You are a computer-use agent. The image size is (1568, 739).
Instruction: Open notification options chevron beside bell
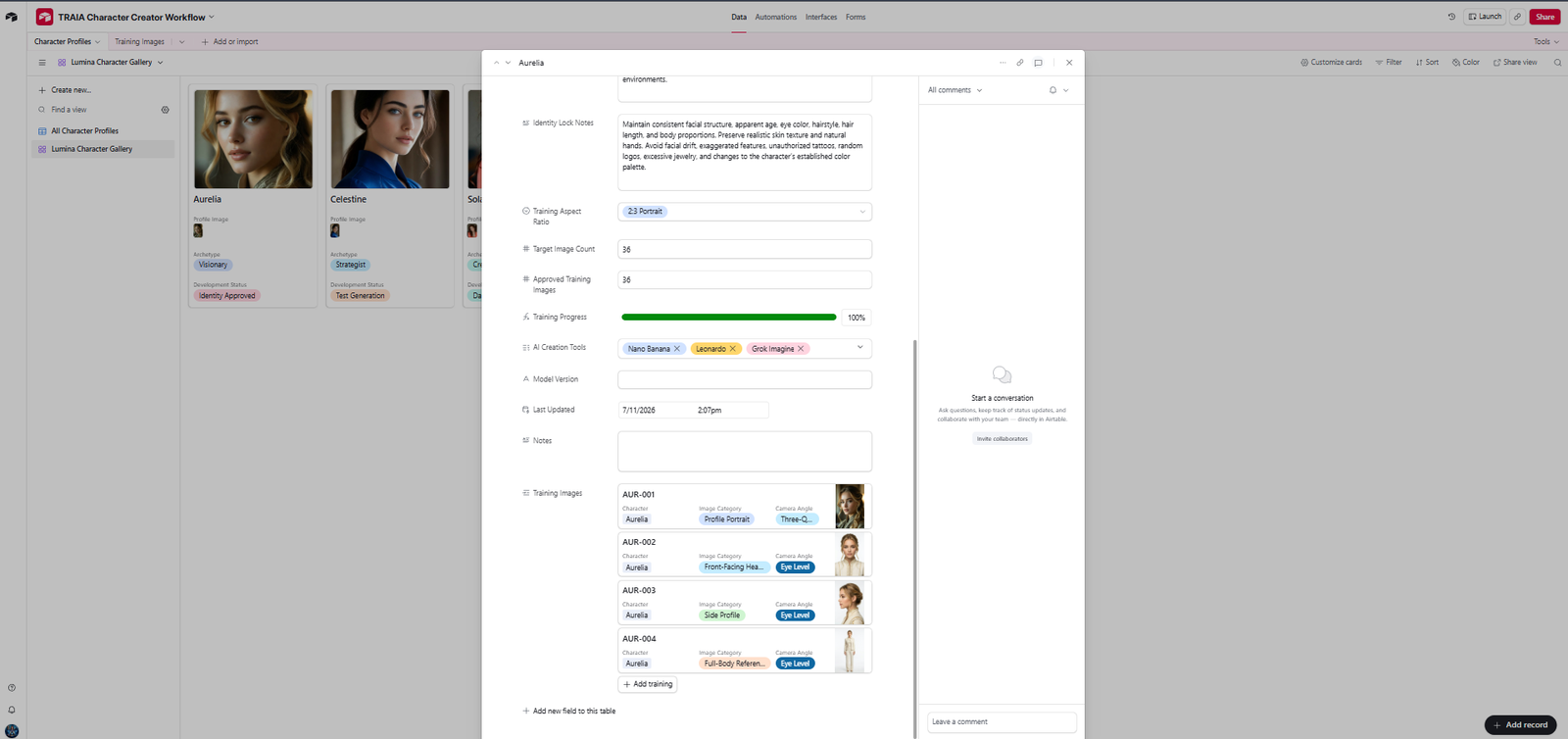point(1065,90)
